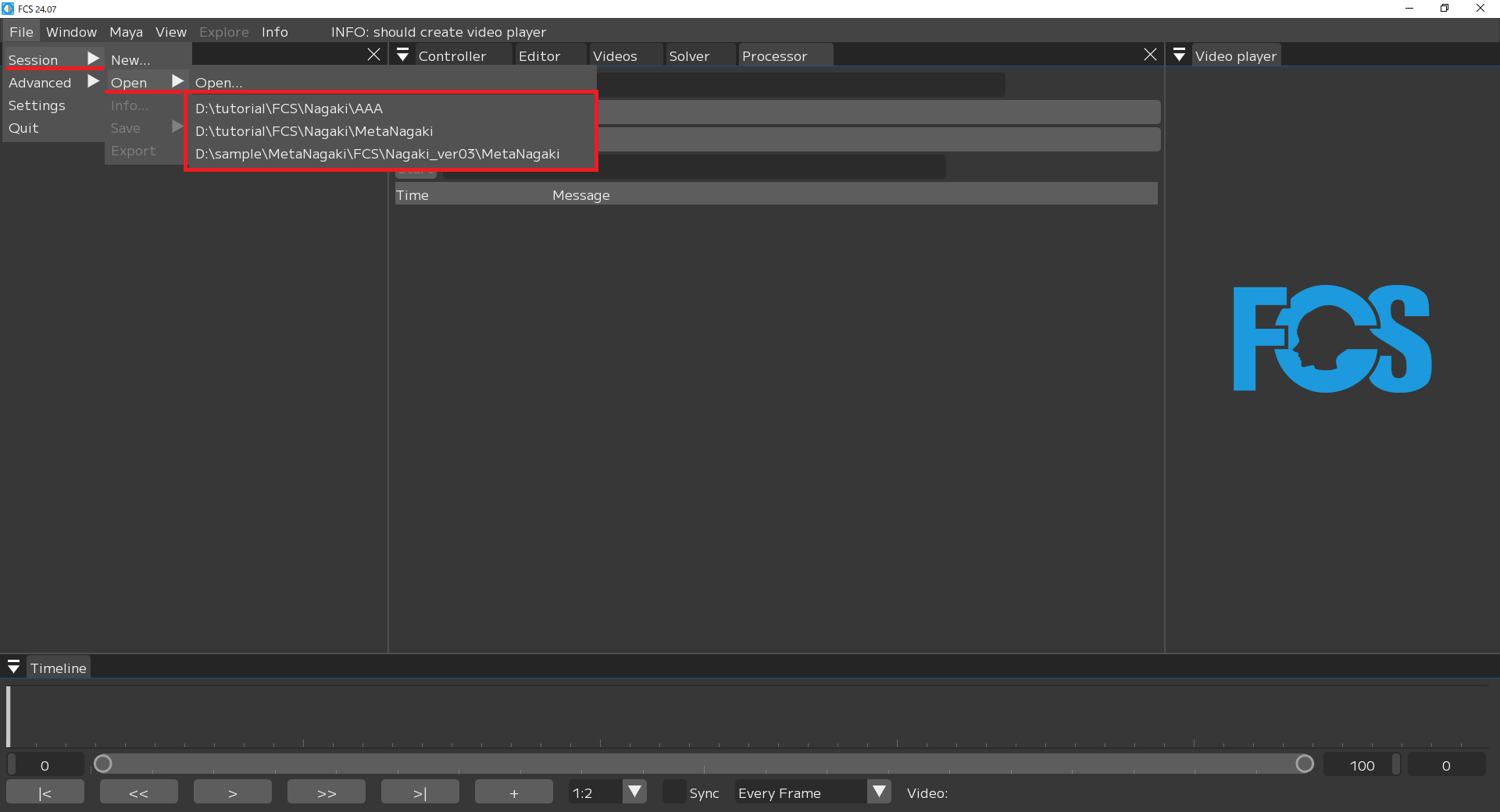Expand the 1:2 zoom ratio dropdown
1500x812 pixels.
click(635, 792)
